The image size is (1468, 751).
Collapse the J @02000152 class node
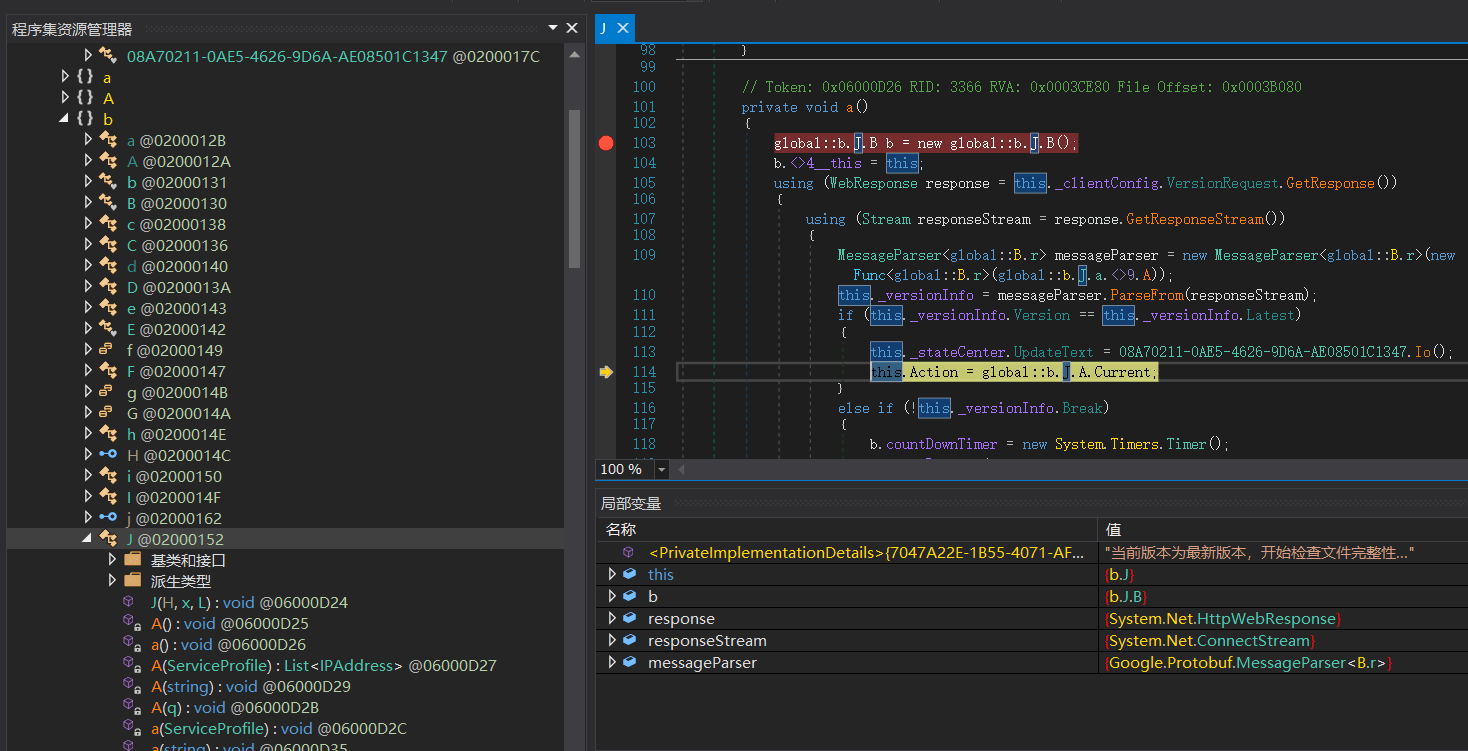point(88,539)
